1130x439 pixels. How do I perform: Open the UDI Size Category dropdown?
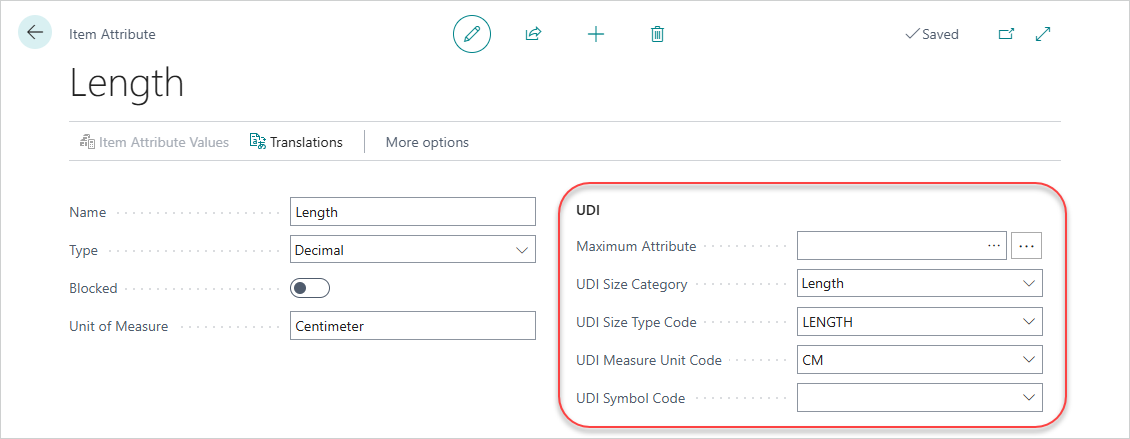tap(1029, 284)
